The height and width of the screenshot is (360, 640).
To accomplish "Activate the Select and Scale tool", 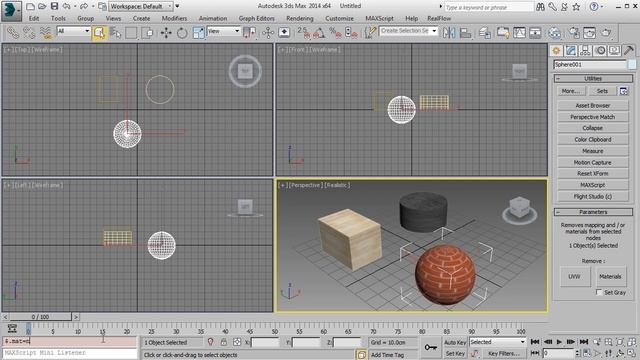I will 198,33.
